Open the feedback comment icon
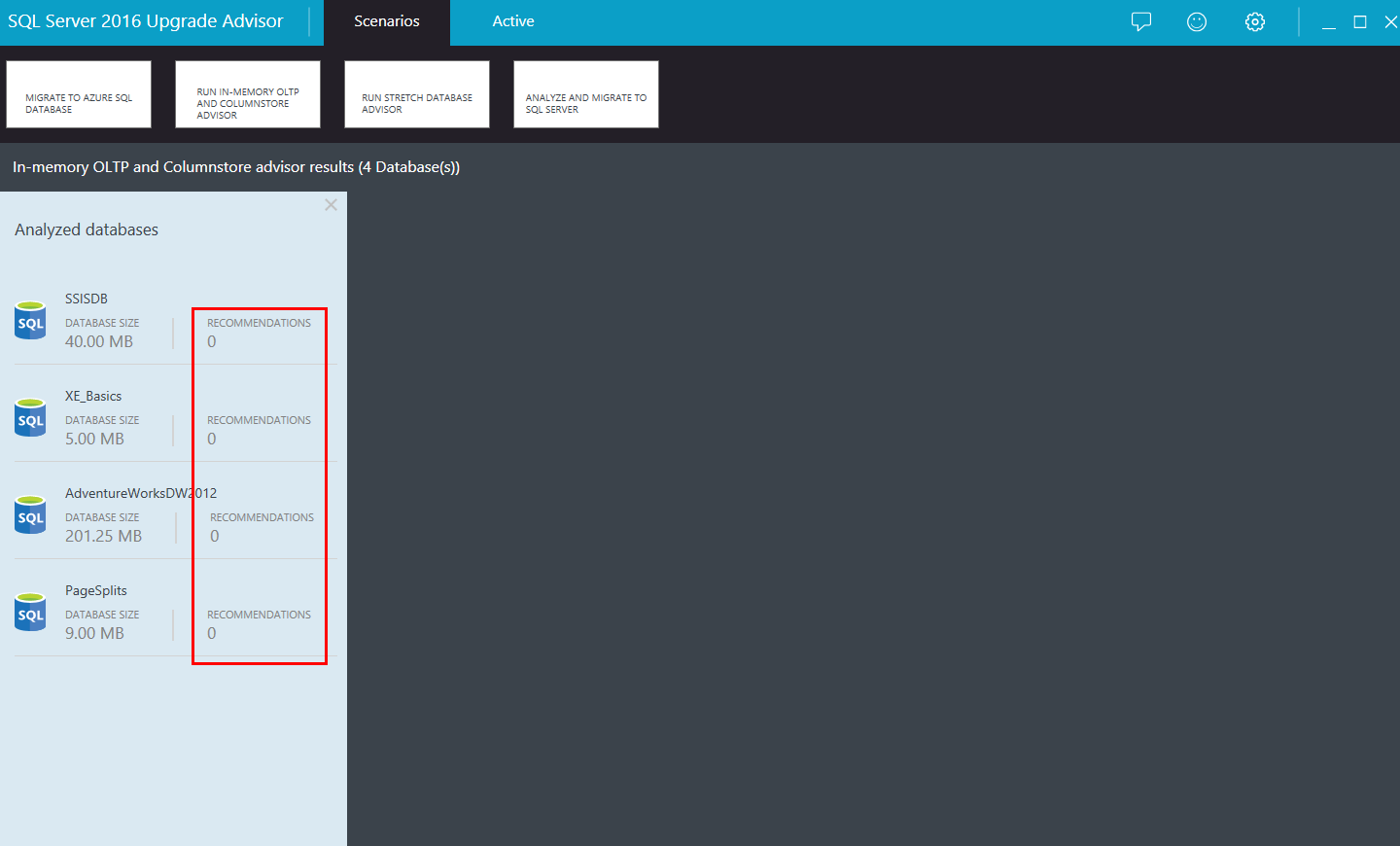The height and width of the screenshot is (846, 1400). (x=1141, y=21)
